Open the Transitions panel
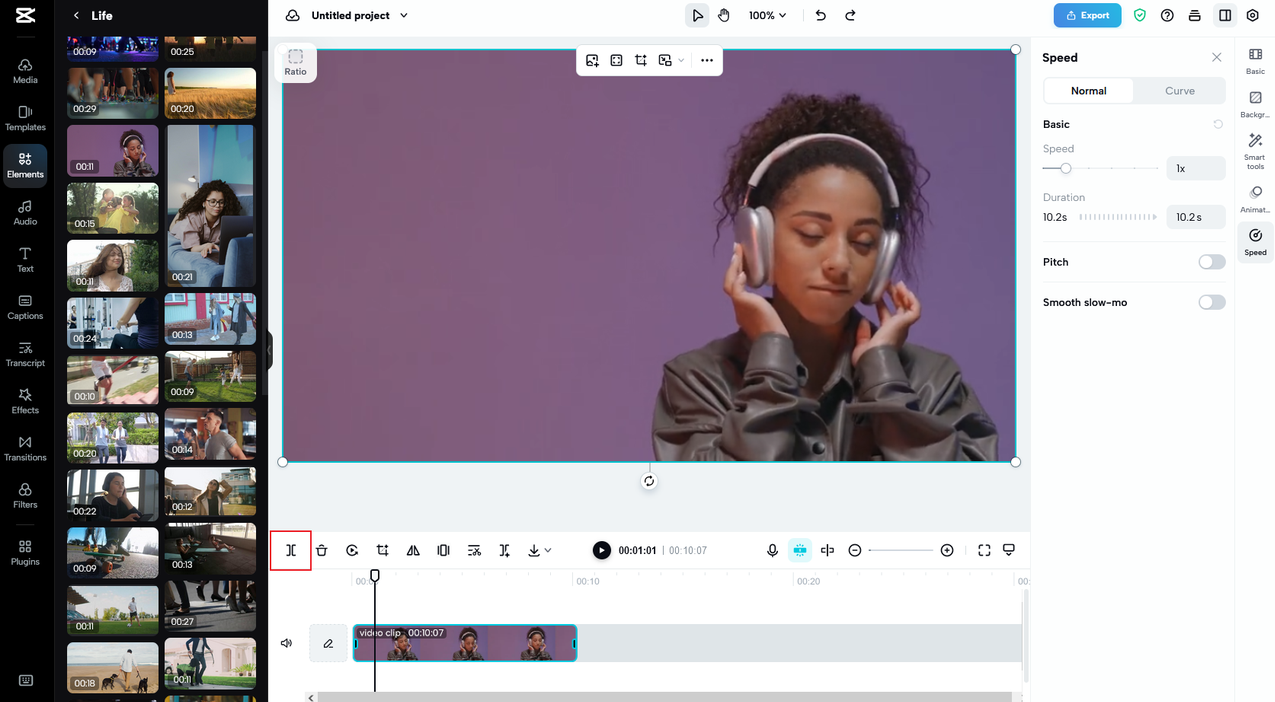Image resolution: width=1275 pixels, height=702 pixels. pyautogui.click(x=25, y=448)
